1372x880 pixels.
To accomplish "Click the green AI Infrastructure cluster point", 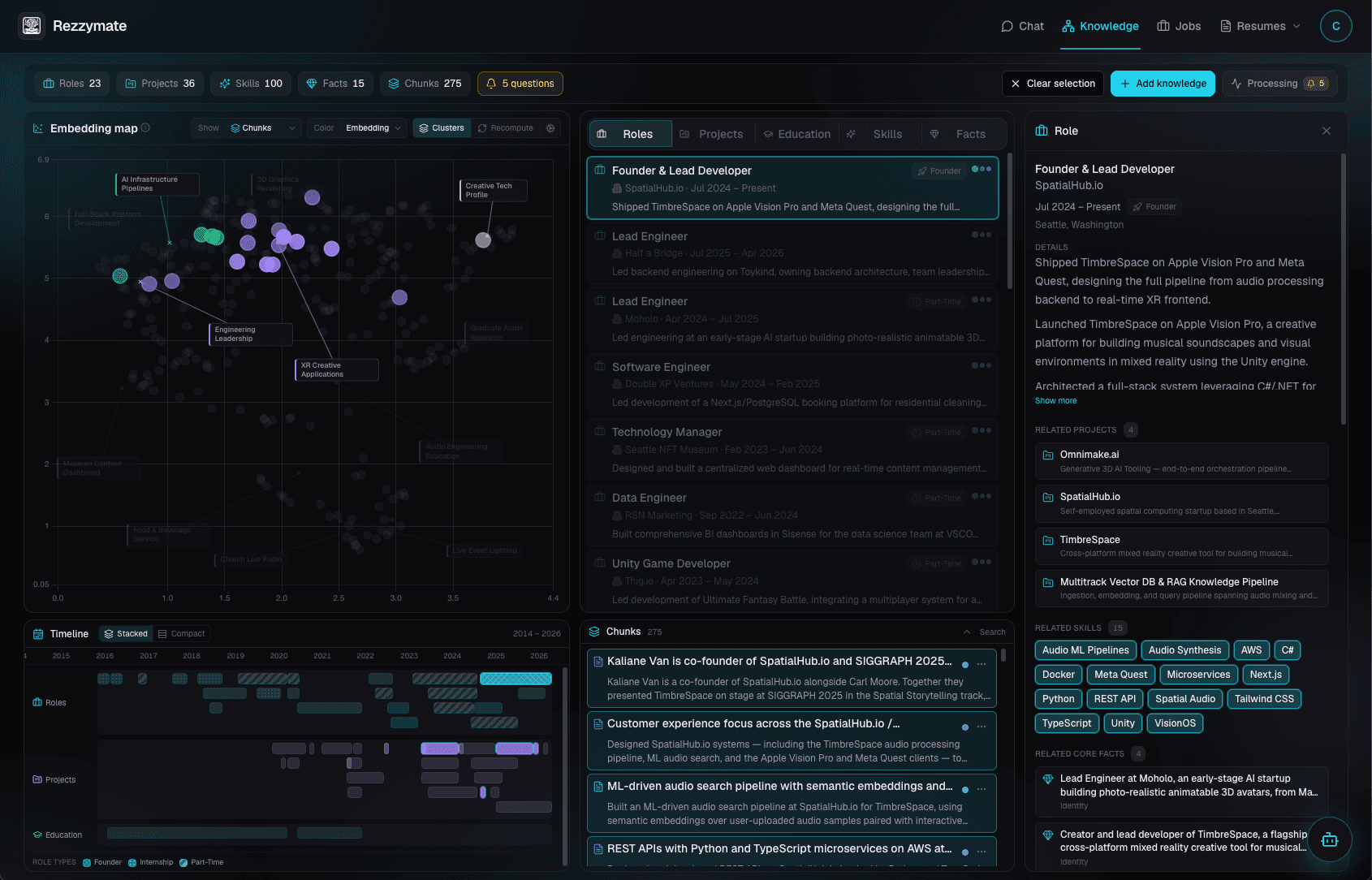I will click(120, 276).
